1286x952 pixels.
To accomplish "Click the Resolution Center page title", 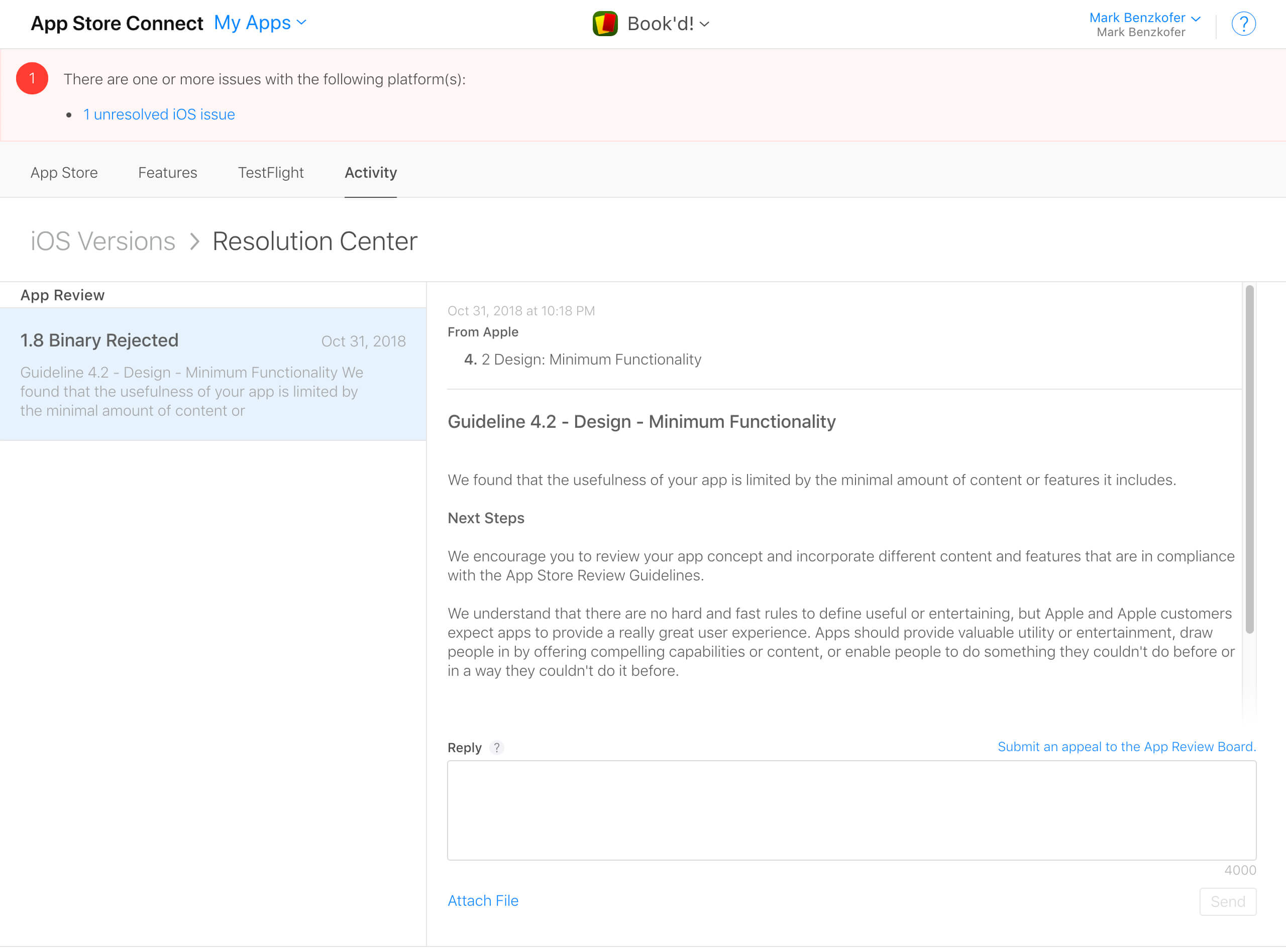I will (x=315, y=241).
